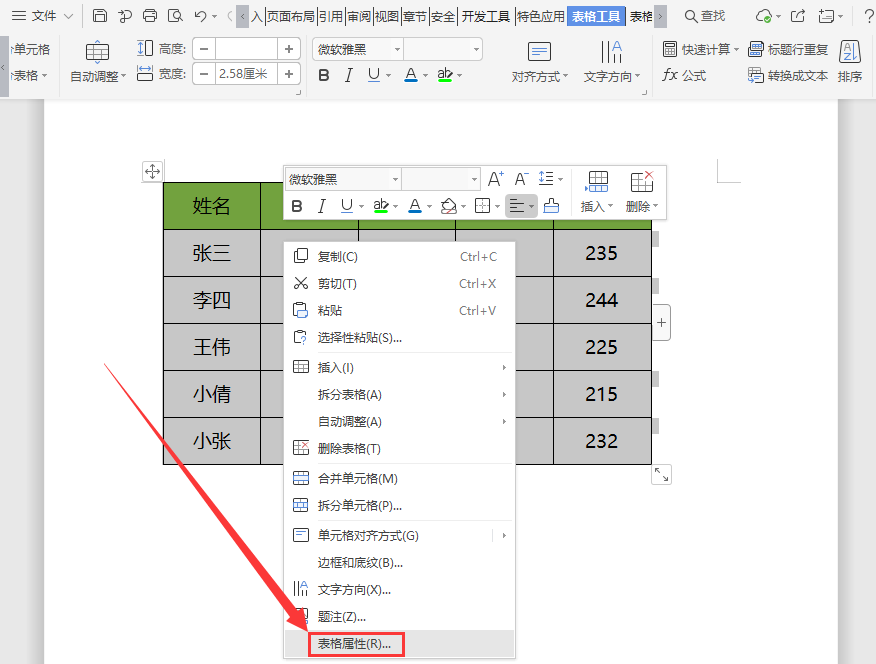Click the Print icon in the top toolbar
Viewport: 876px width, 664px height.
tap(150, 16)
